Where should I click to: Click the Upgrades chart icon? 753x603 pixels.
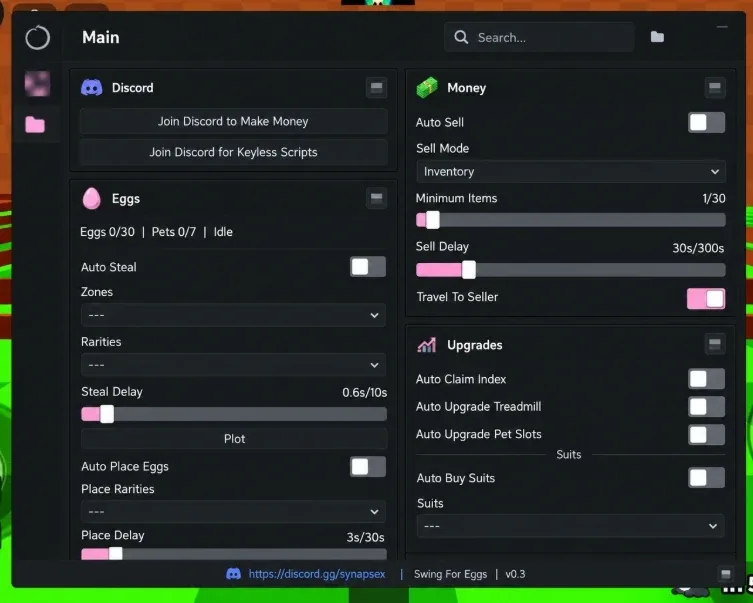[426, 345]
